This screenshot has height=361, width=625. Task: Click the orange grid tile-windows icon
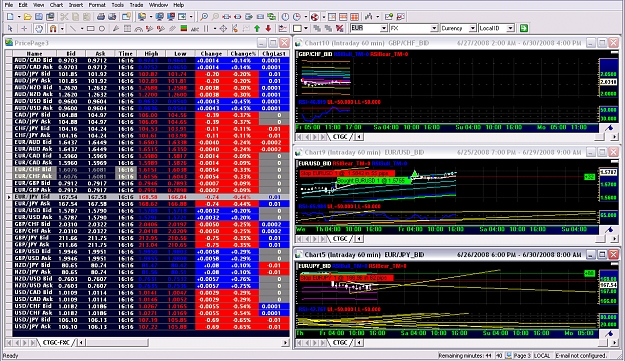point(354,17)
